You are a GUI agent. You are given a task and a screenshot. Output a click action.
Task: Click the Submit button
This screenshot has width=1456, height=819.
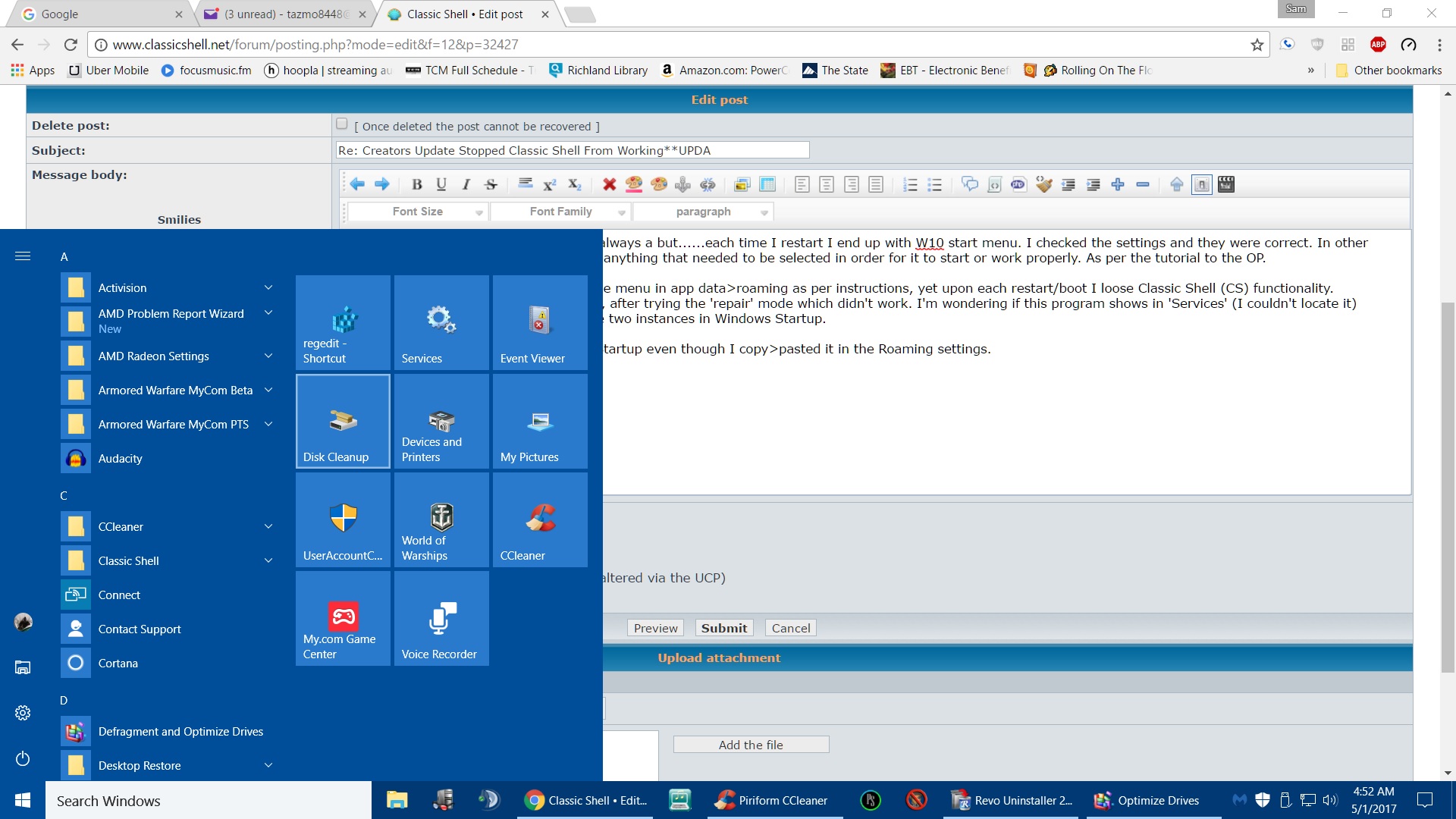(723, 628)
